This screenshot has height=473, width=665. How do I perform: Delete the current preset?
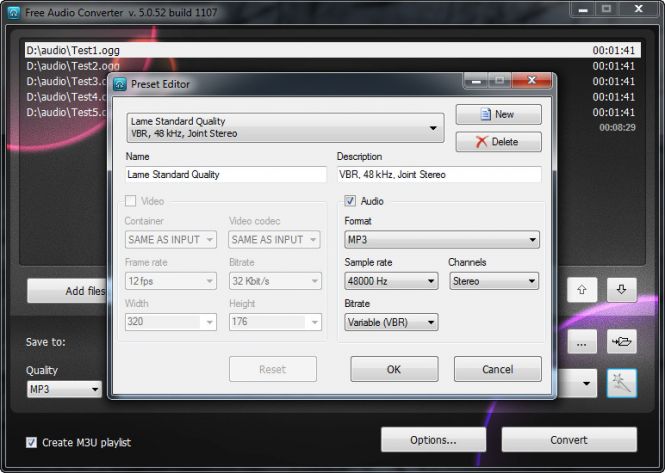498,142
